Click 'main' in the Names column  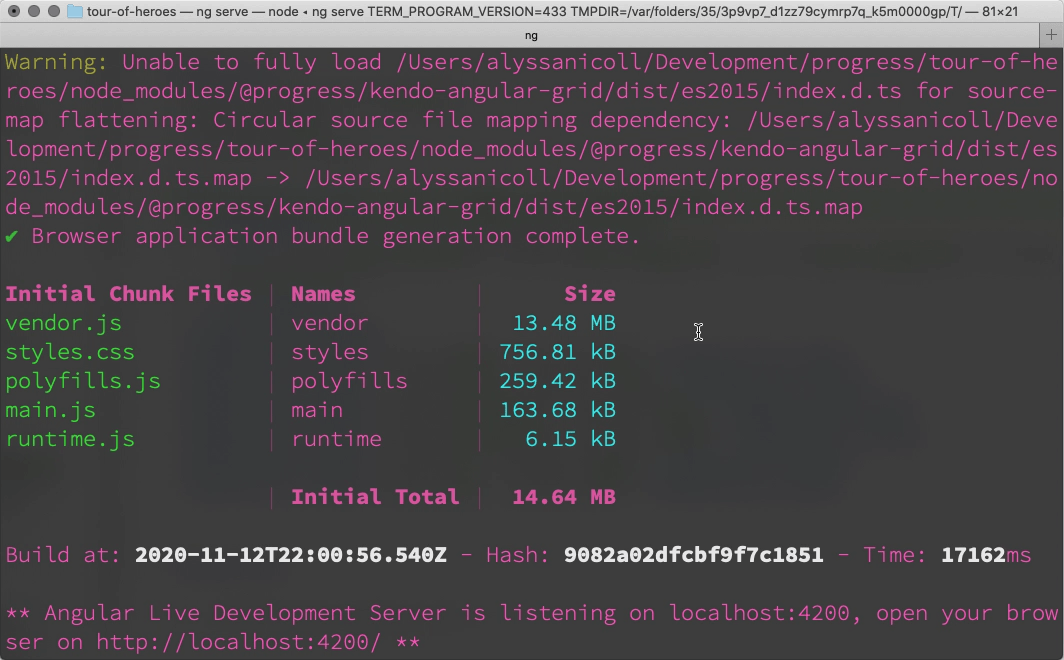317,410
